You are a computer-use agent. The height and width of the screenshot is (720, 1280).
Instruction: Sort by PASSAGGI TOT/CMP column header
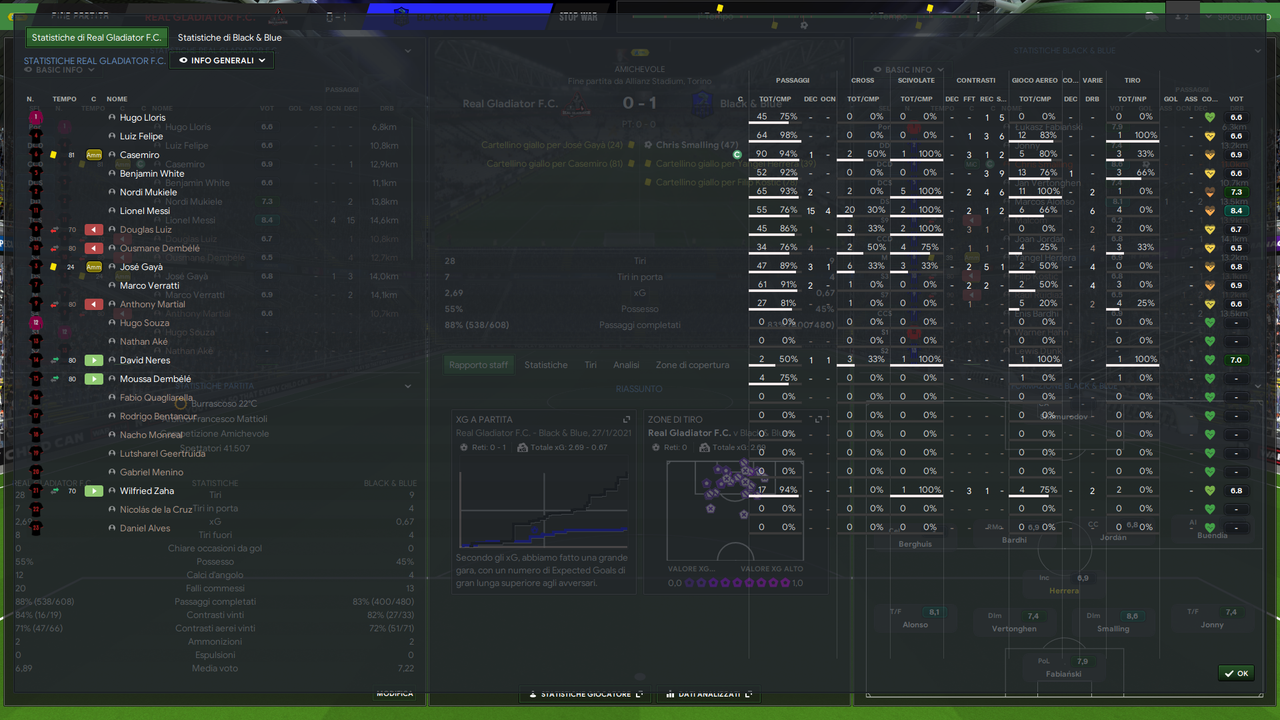point(777,99)
